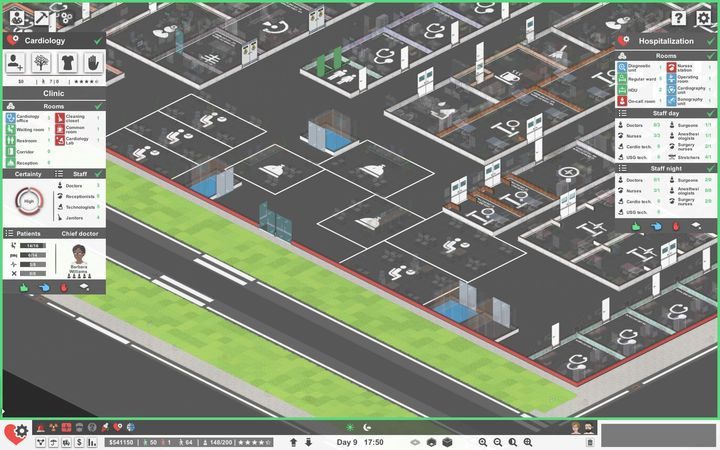Select the Clinic tab in Cardiology panel
This screenshot has width=720, height=450.
54,93
